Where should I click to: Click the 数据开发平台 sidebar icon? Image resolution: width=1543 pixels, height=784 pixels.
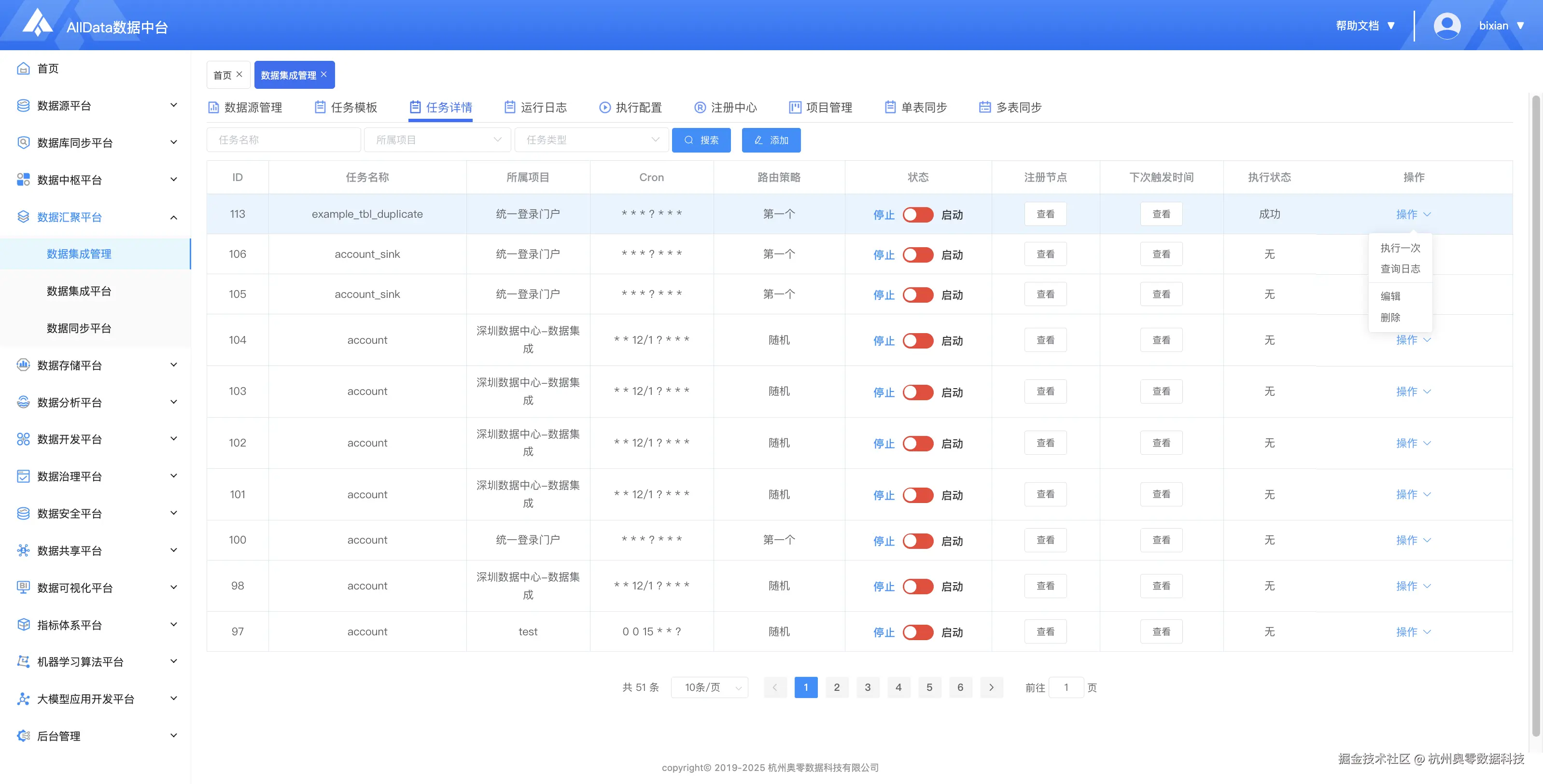(23, 439)
